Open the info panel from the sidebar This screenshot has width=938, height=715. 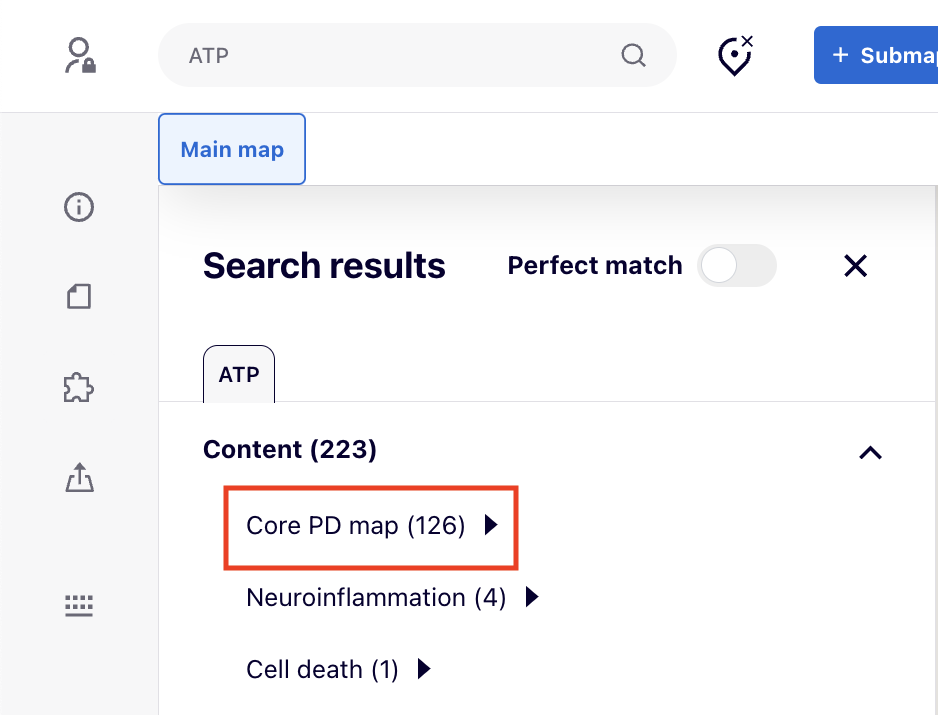click(78, 207)
